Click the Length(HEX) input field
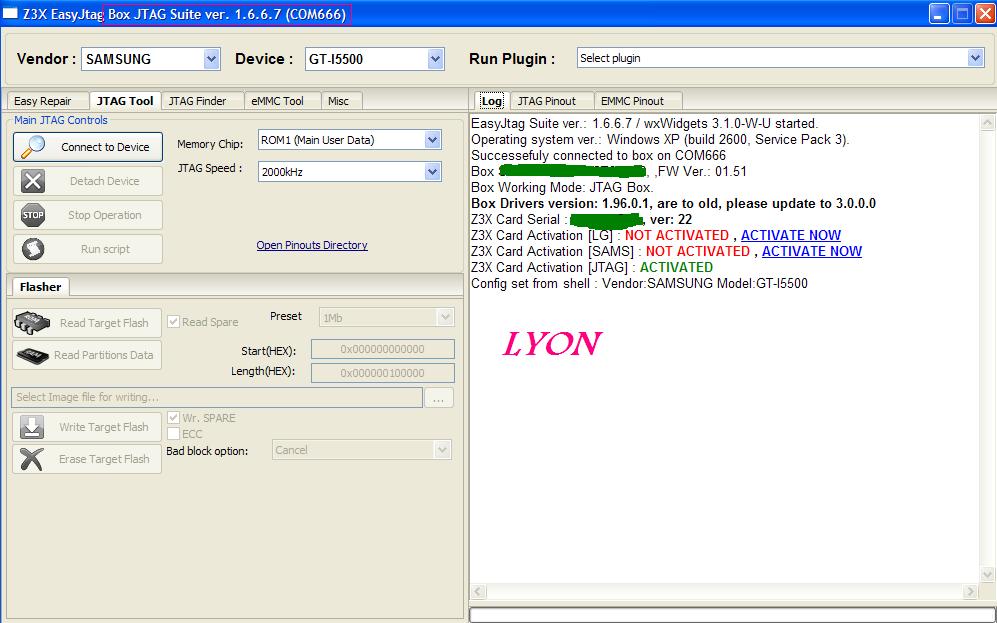 click(x=383, y=373)
